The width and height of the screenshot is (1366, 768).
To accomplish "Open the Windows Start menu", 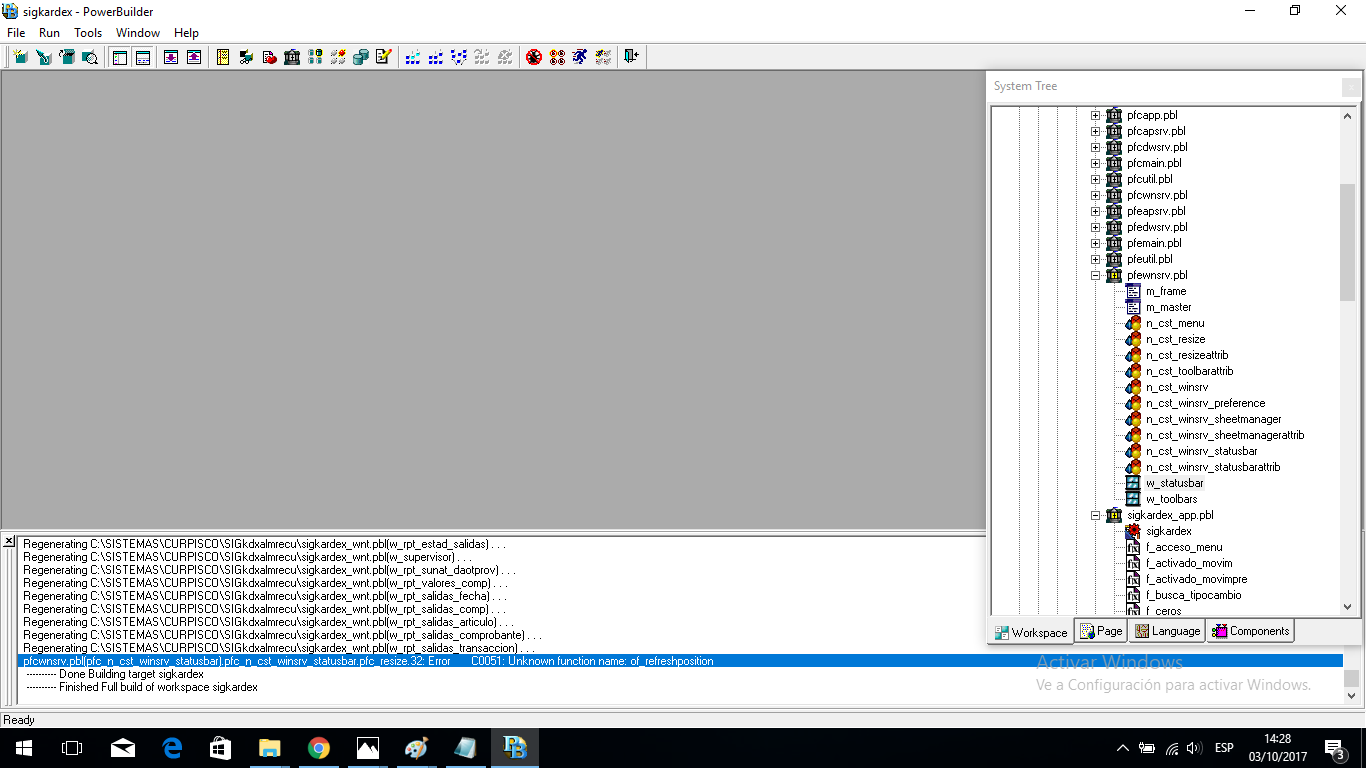I will click(x=23, y=748).
